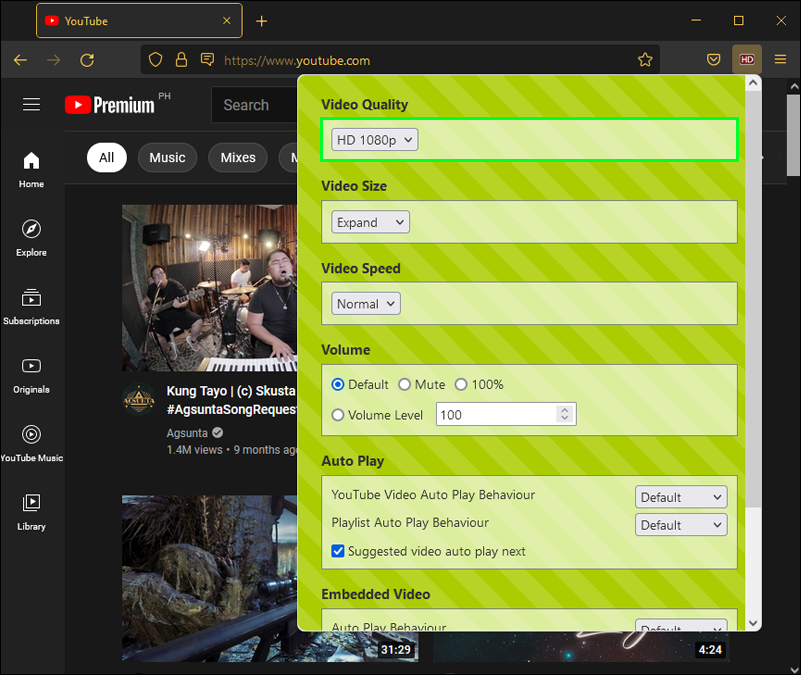This screenshot has height=675, width=801.
Task: Select the Mixes filter chip
Action: click(238, 157)
